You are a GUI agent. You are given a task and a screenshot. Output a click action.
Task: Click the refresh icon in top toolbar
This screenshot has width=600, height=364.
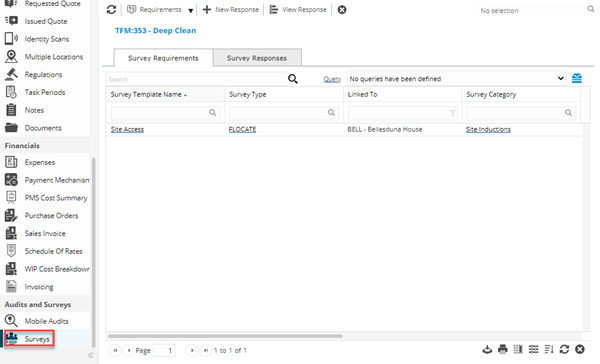[x=111, y=10]
